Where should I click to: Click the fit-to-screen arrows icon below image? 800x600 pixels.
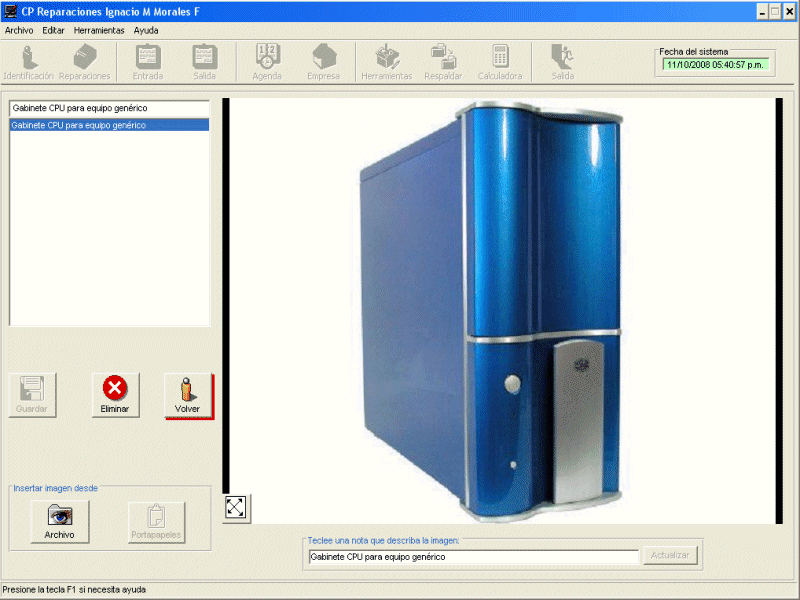pos(235,508)
